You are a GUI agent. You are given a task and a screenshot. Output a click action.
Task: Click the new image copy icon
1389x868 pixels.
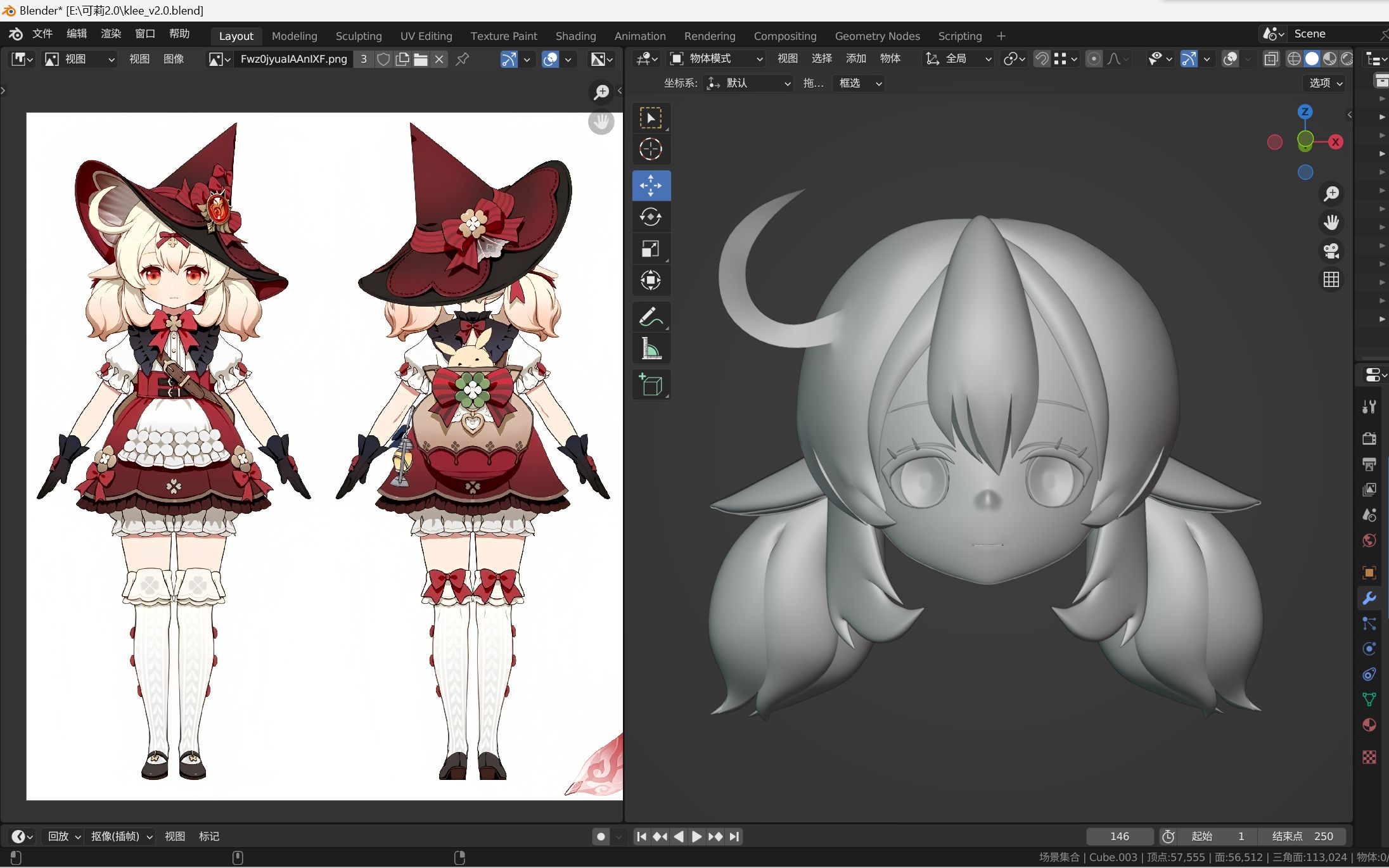[x=402, y=59]
